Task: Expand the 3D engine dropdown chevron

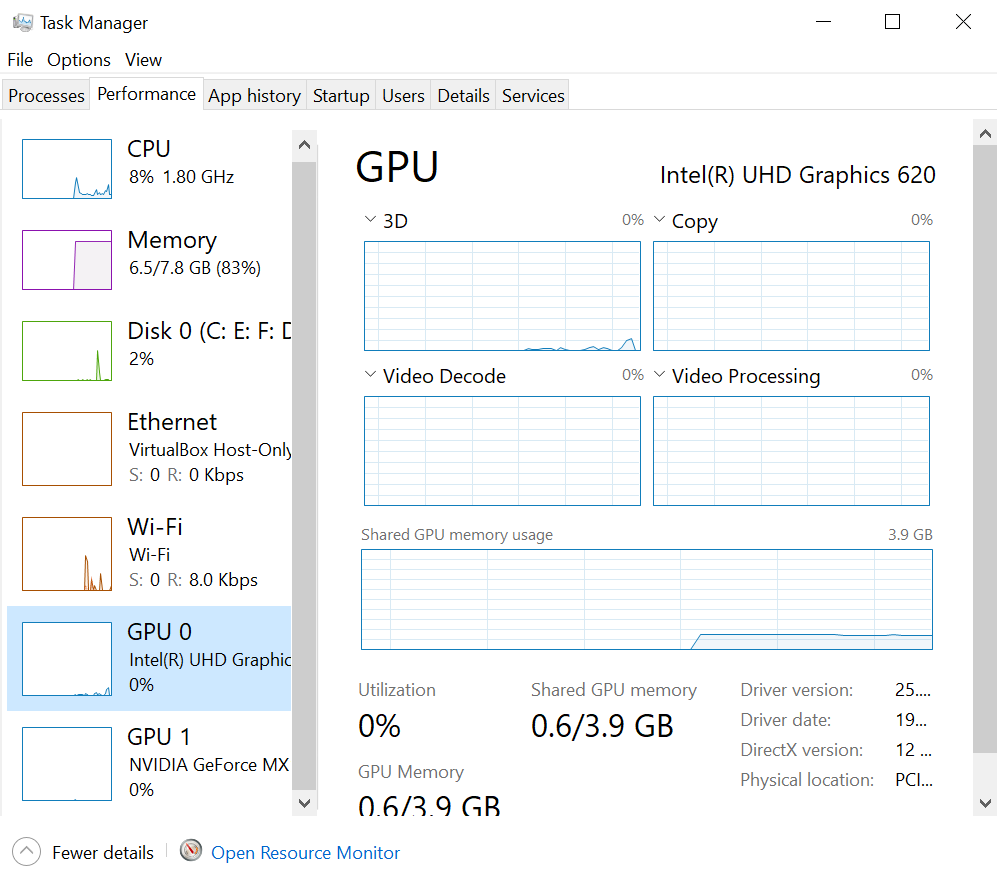Action: coord(370,219)
